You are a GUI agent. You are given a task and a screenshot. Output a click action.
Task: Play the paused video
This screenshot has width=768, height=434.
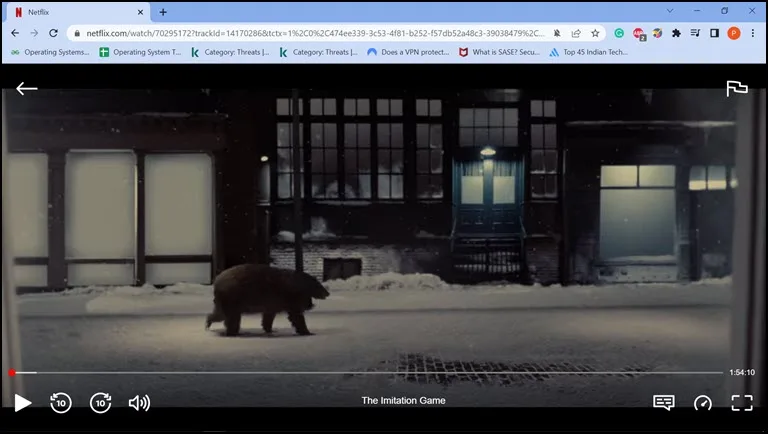[23, 403]
